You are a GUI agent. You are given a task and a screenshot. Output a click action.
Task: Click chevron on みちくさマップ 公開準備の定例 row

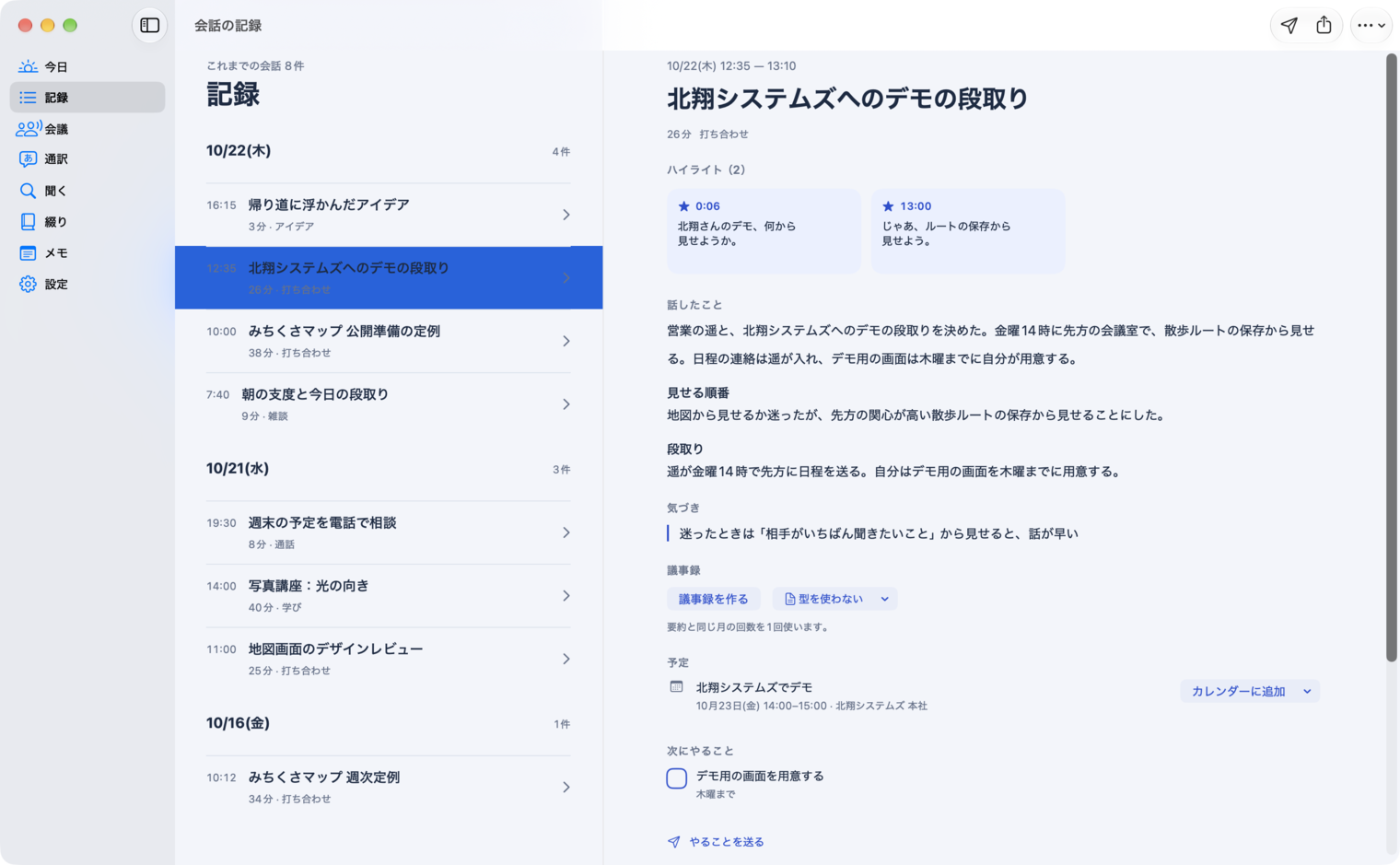[566, 341]
